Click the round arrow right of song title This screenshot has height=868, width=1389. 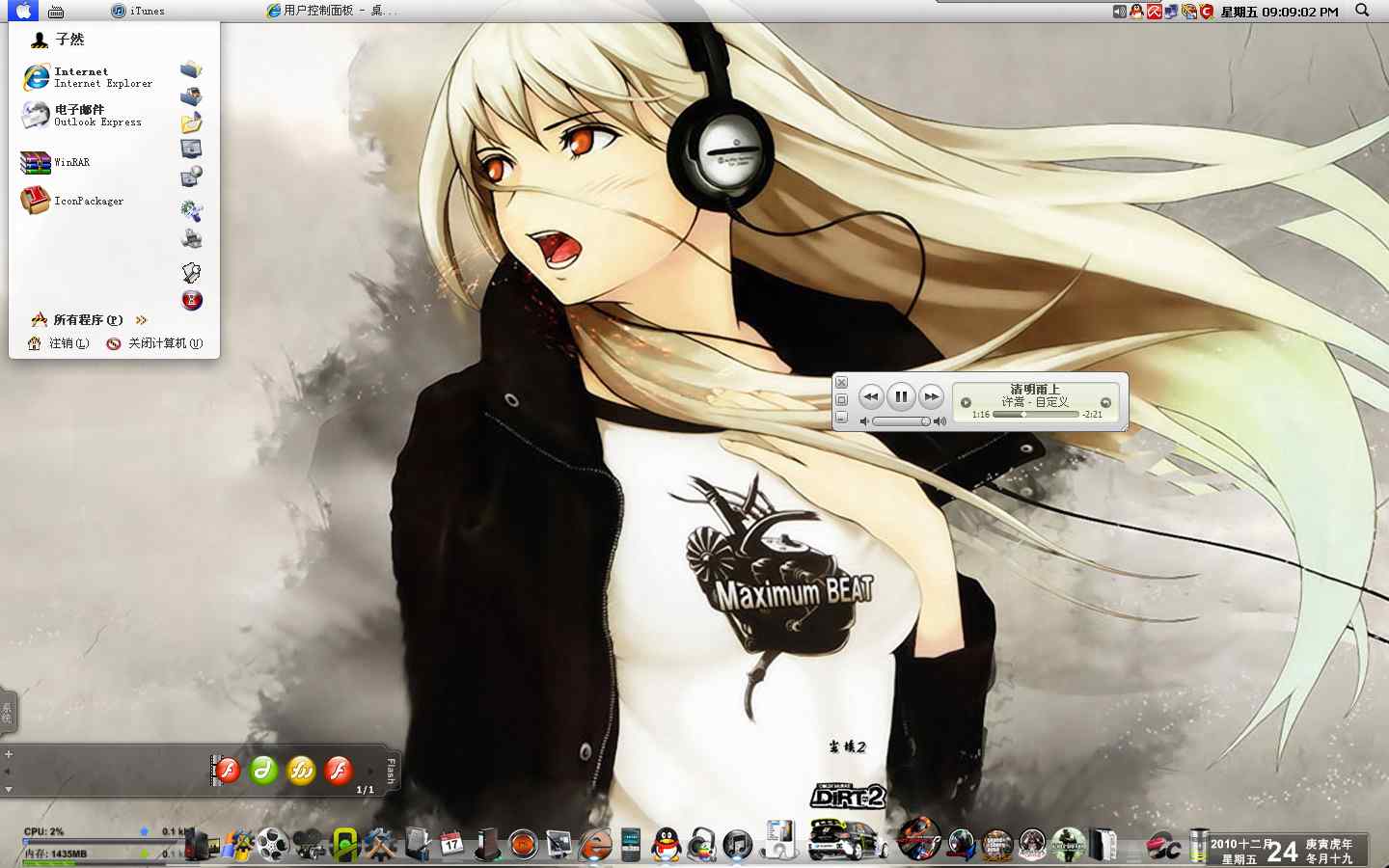point(1106,403)
